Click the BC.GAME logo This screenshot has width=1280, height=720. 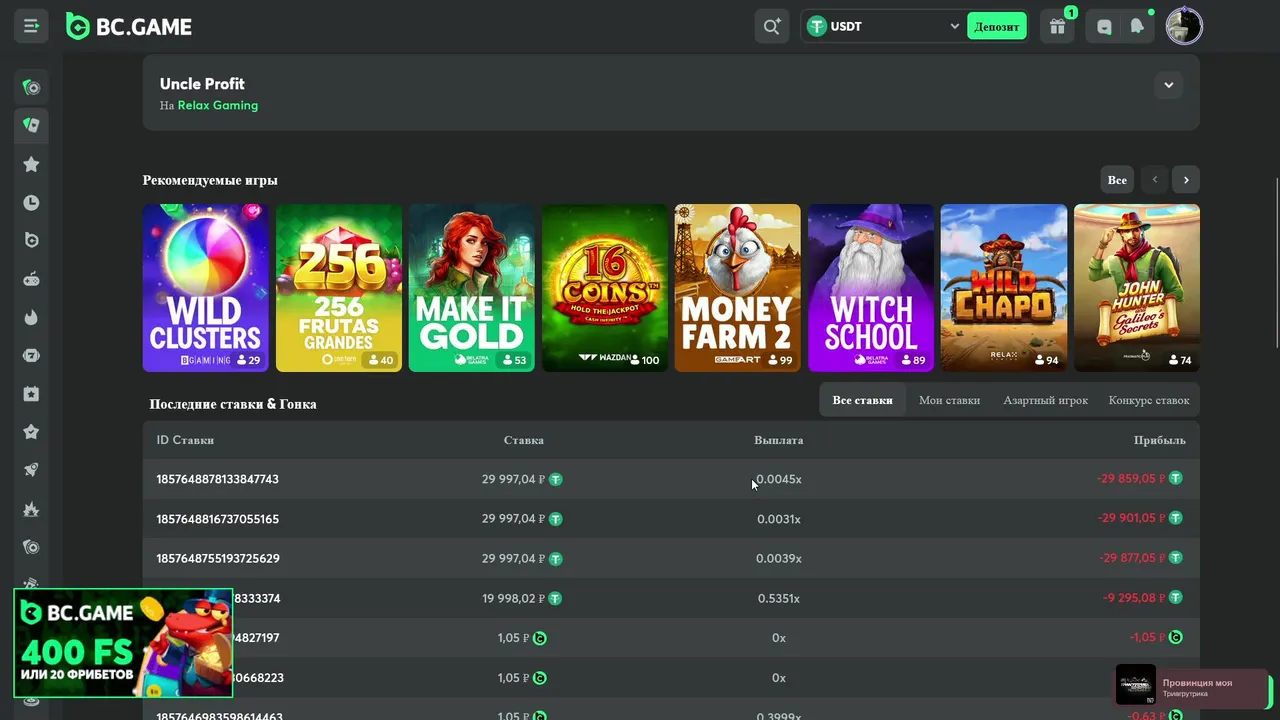pyautogui.click(x=129, y=27)
